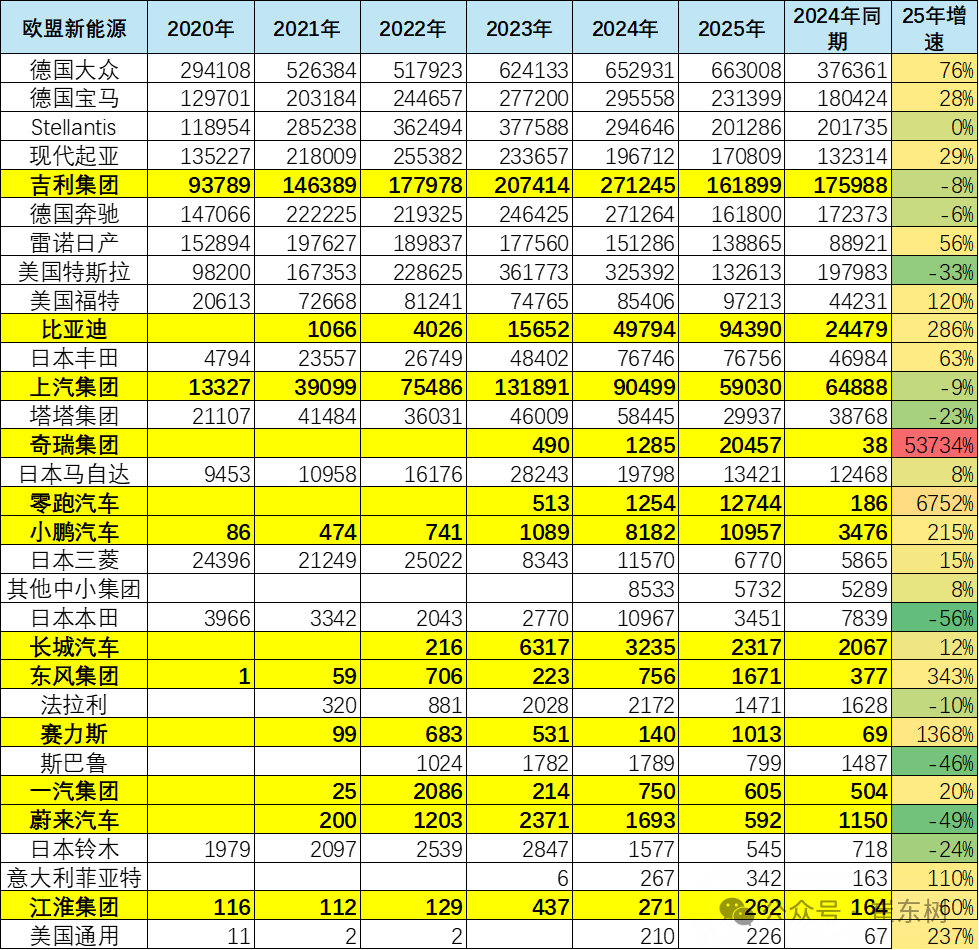Select the highlighted 比亚迪 row label
This screenshot has height=950, width=979.
tap(74, 329)
